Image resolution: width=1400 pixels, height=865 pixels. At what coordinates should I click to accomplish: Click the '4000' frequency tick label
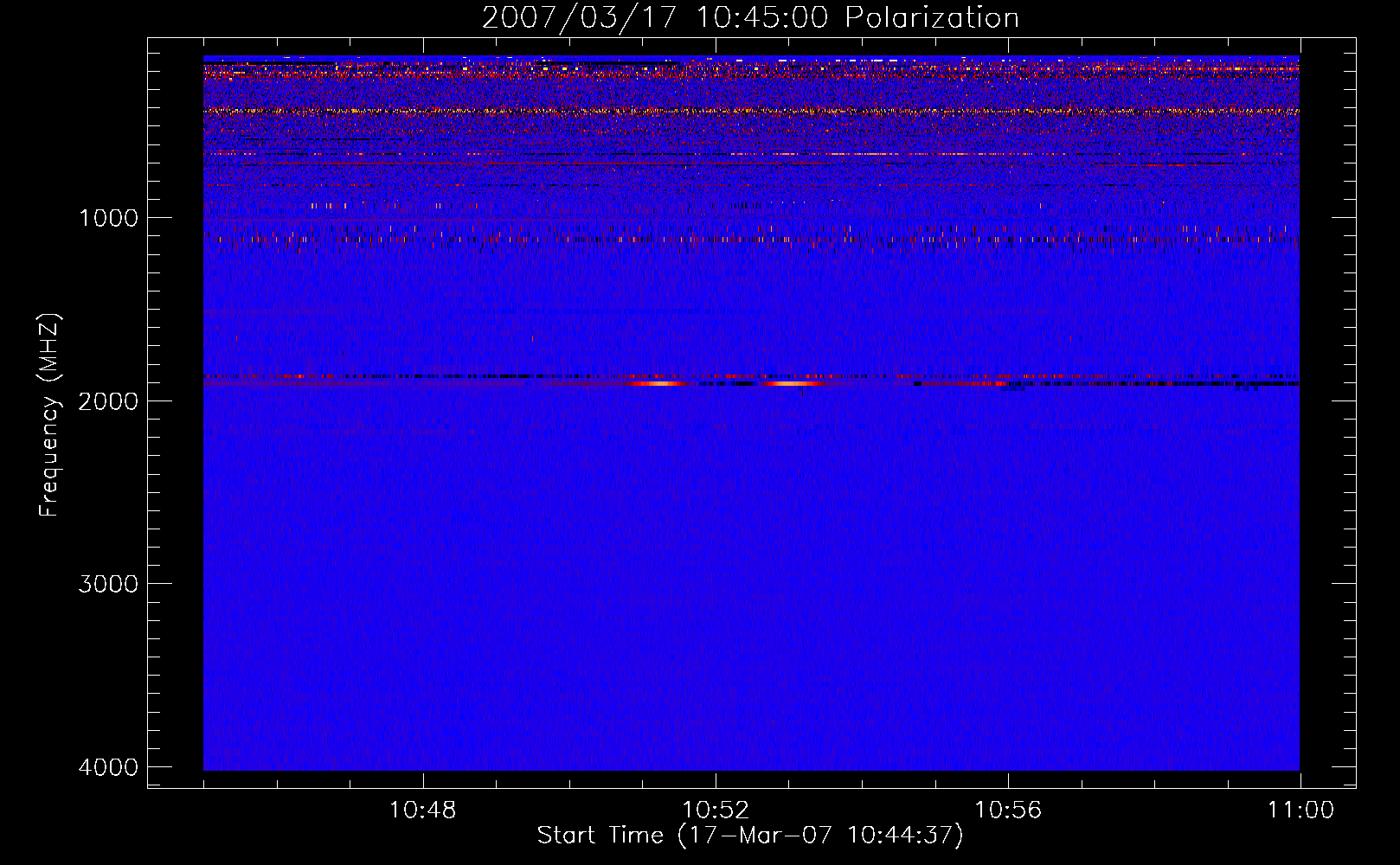click(x=108, y=767)
